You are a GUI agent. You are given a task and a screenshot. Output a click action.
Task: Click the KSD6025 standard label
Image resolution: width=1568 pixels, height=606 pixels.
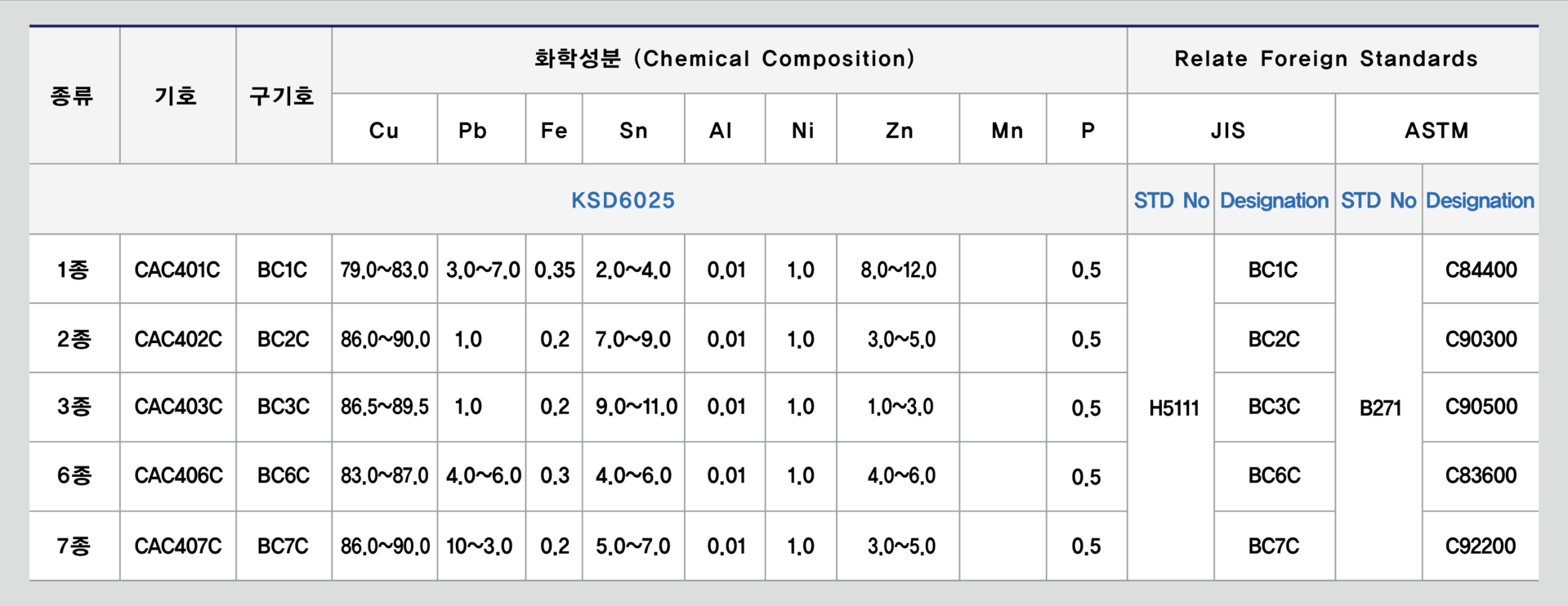(x=623, y=200)
